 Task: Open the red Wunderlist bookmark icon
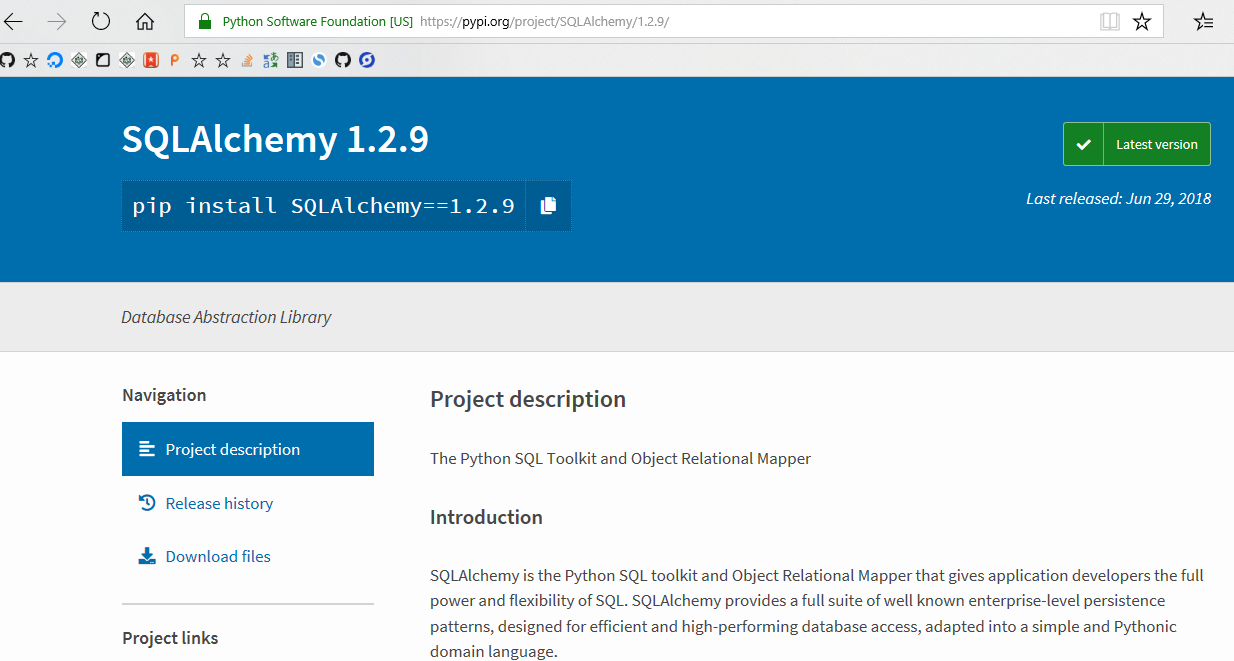151,60
